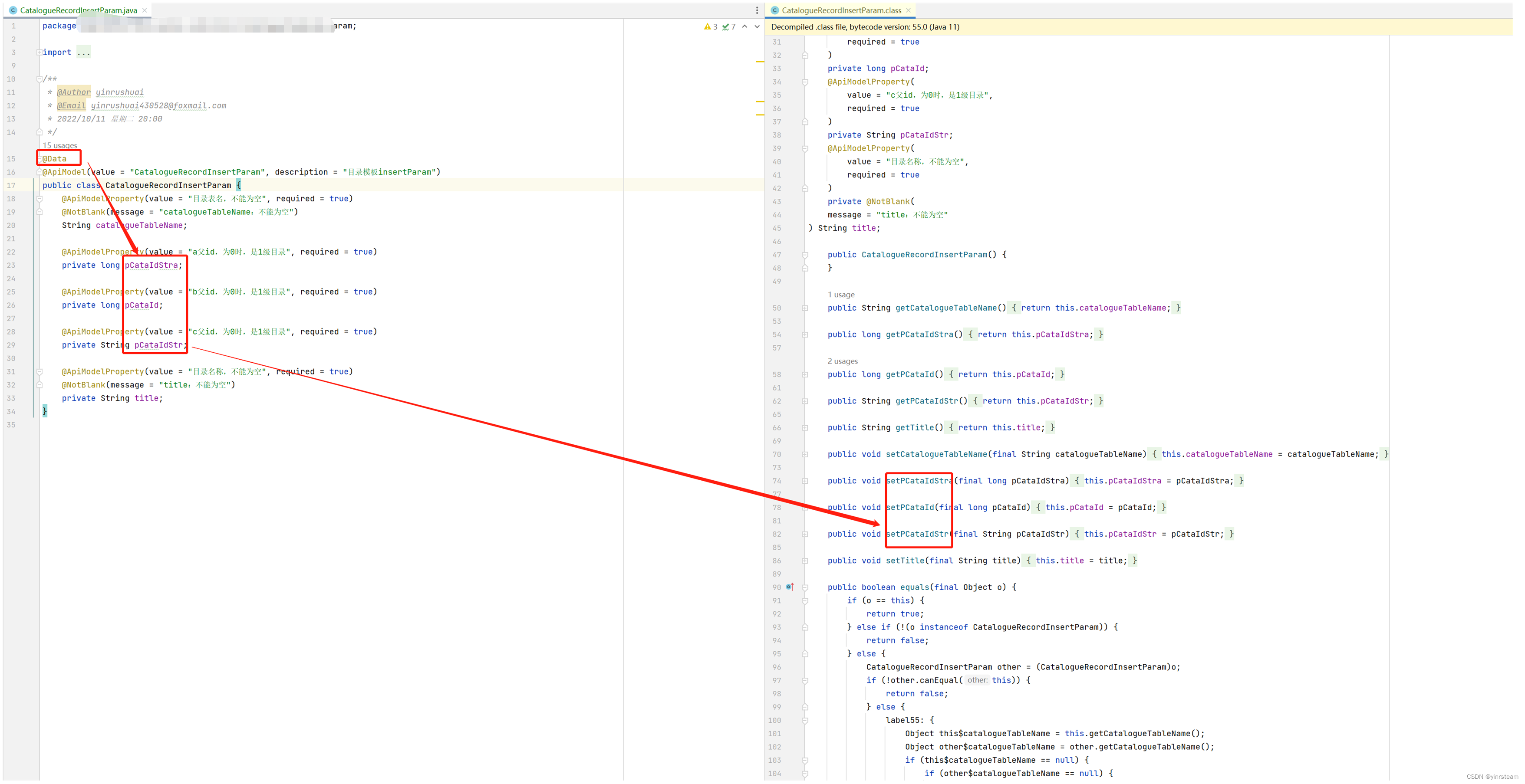Collapse decompiled @ApiModelProperty fold at line 39
1525x784 pixels.
[804, 148]
